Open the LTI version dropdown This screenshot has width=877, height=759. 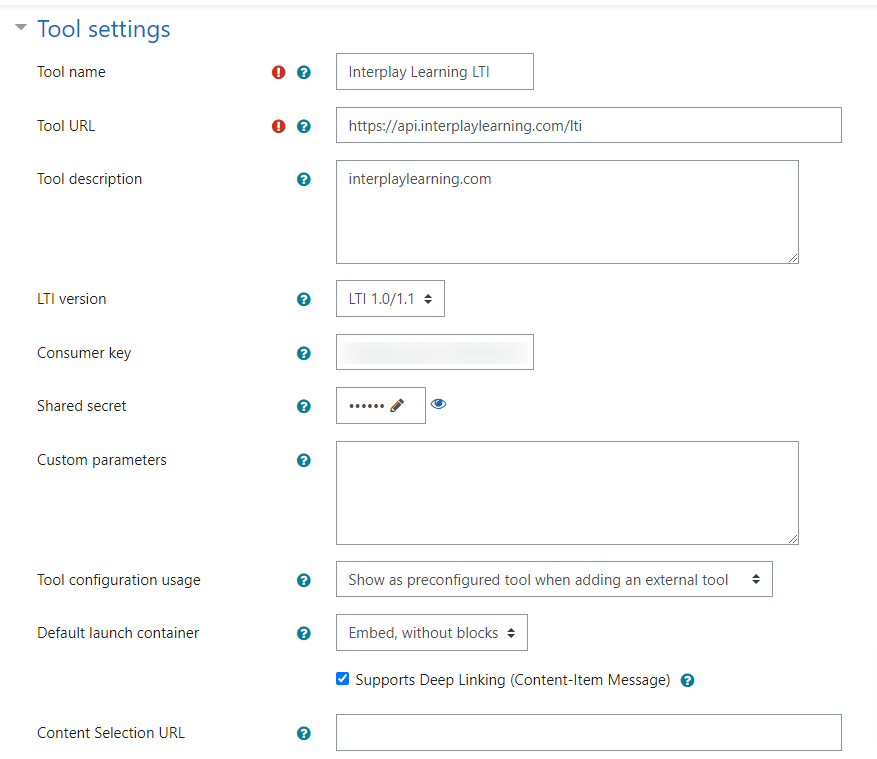pos(390,299)
